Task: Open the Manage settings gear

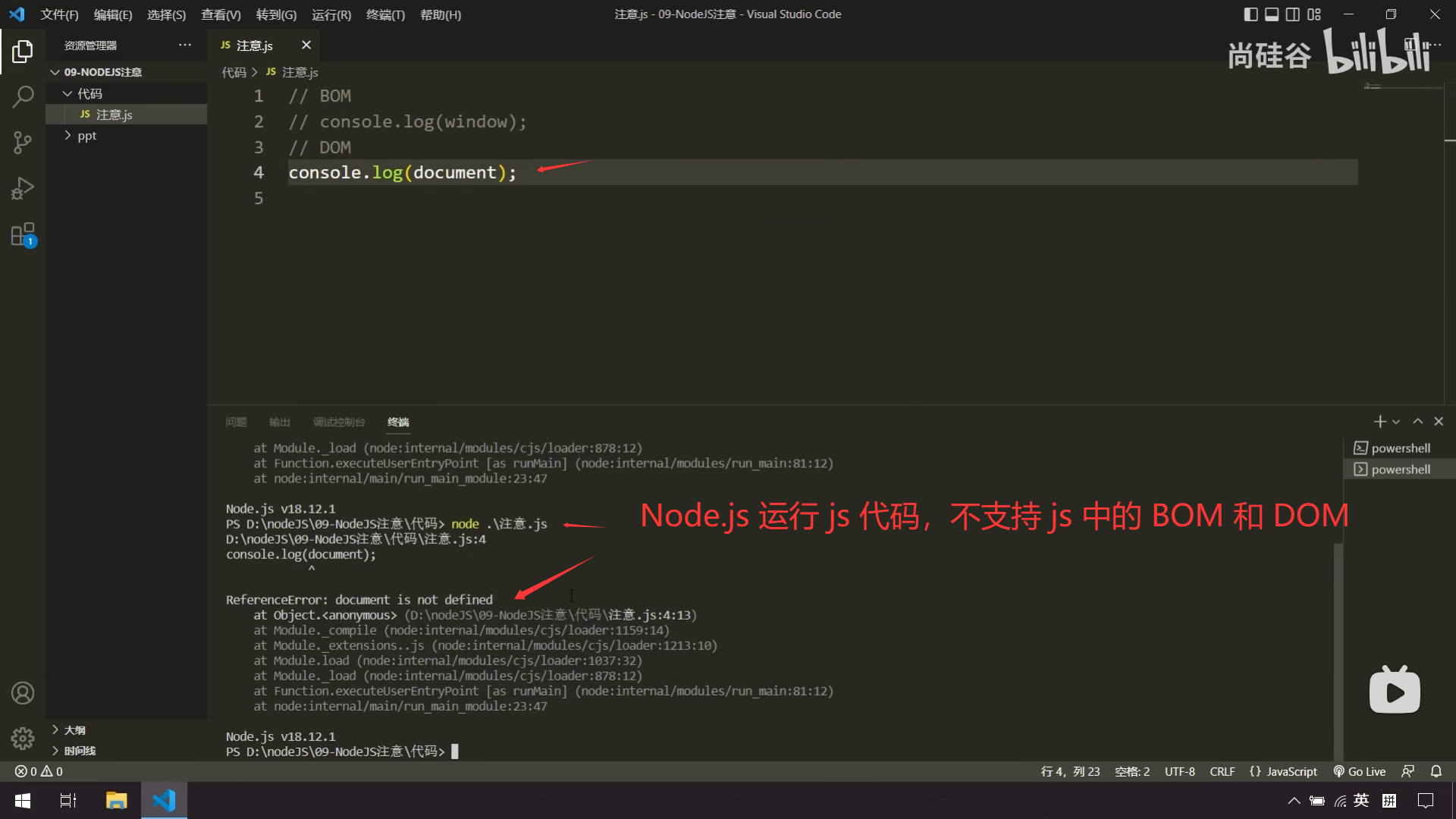Action: (23, 738)
